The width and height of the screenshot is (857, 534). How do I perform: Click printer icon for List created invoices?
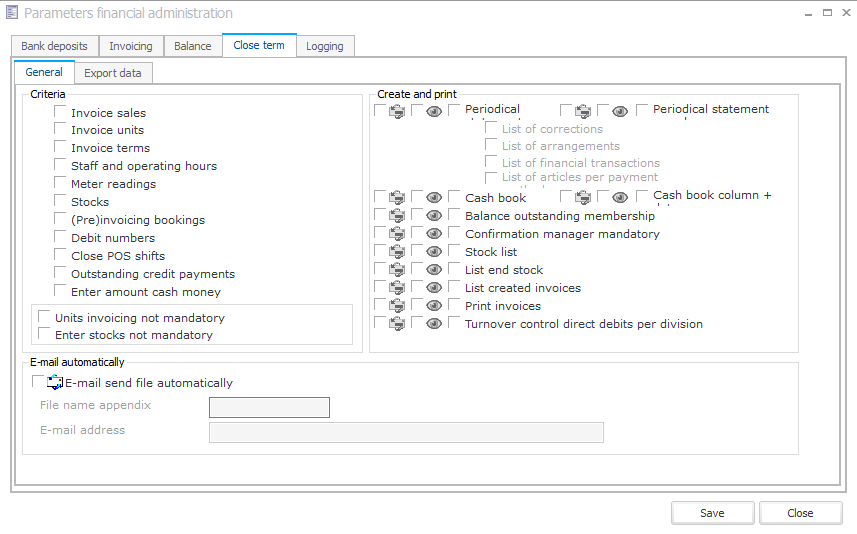pos(397,287)
